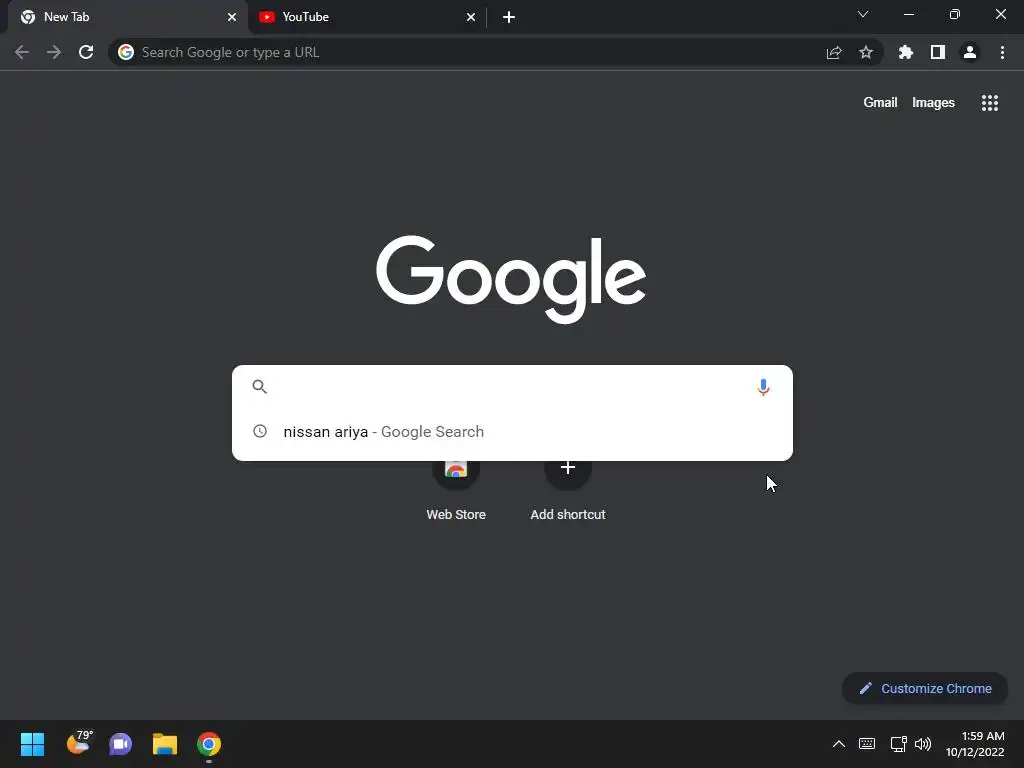Open the volume speaker tray icon
This screenshot has width=1024, height=768.
(x=923, y=744)
